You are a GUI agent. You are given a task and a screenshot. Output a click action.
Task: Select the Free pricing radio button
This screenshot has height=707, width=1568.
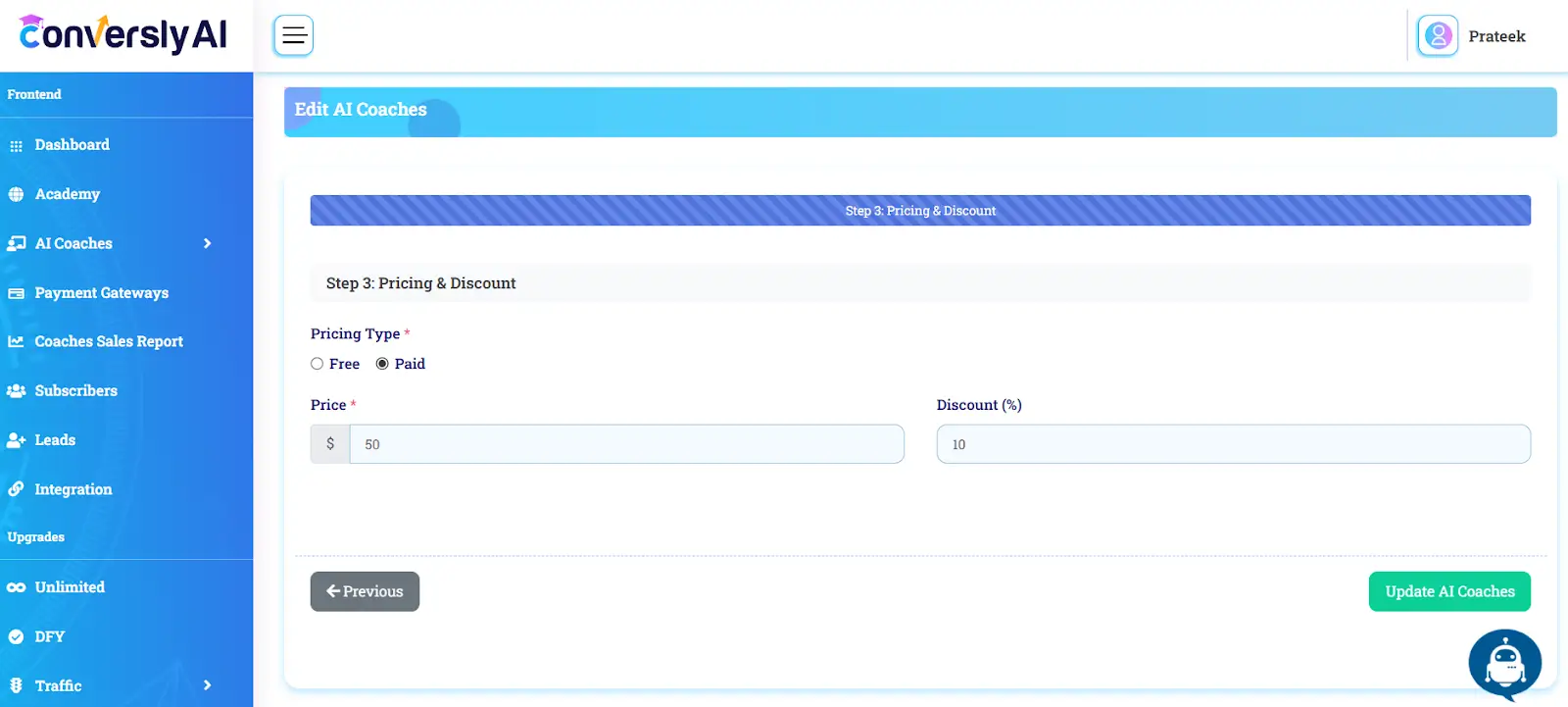coord(317,364)
